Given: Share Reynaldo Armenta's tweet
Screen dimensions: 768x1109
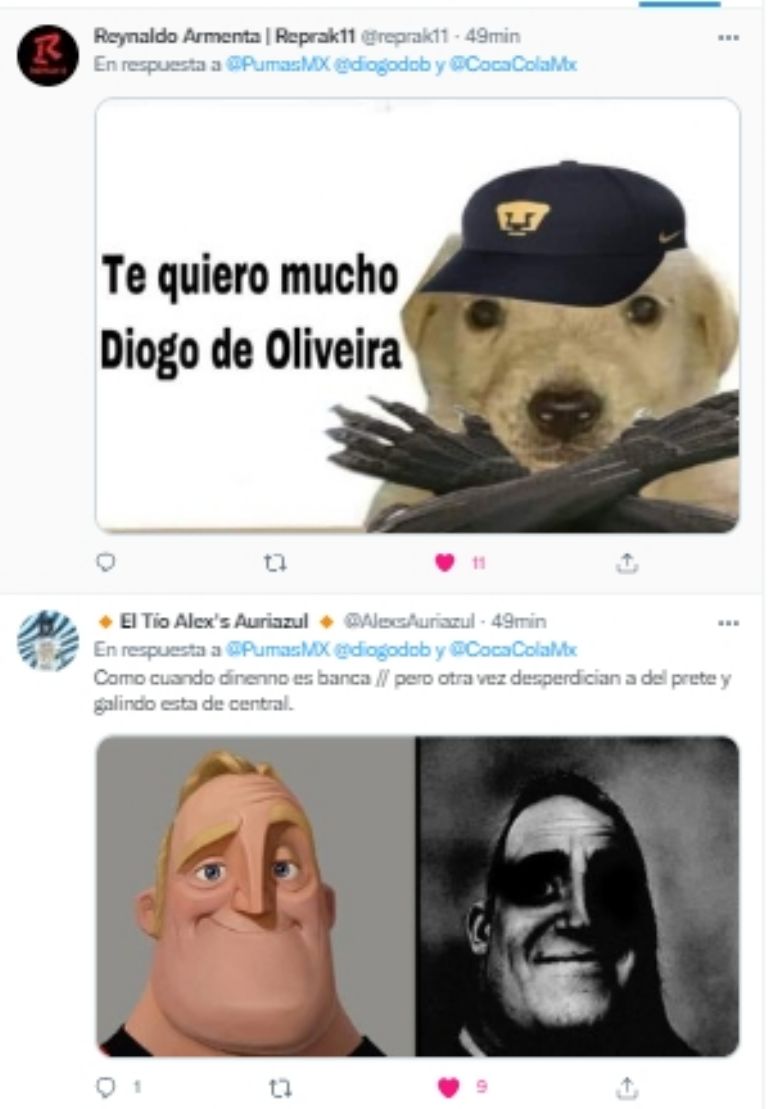Looking at the screenshot, I should tap(627, 563).
